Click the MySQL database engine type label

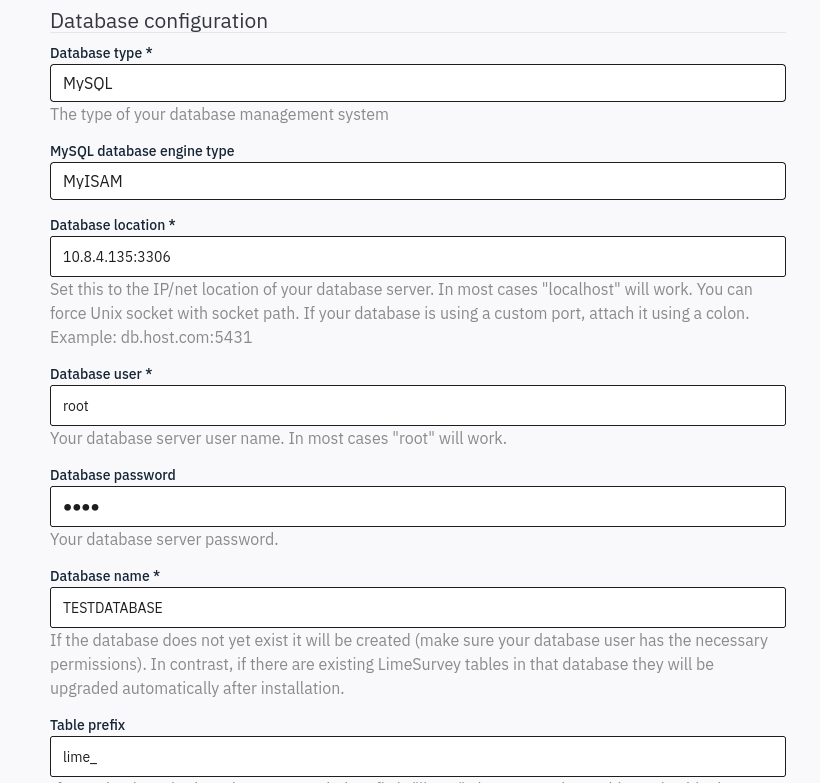pyautogui.click(x=142, y=151)
